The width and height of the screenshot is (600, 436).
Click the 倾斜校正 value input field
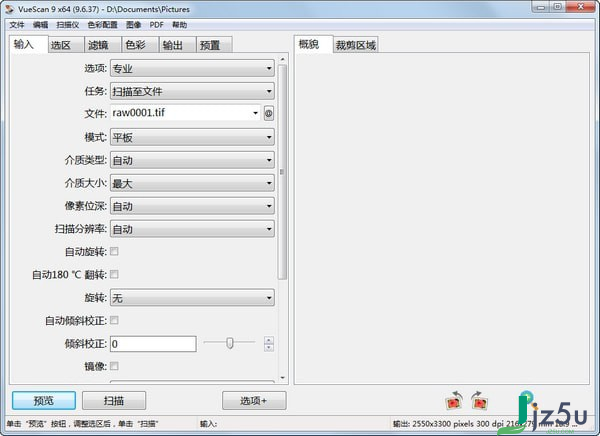[153, 344]
